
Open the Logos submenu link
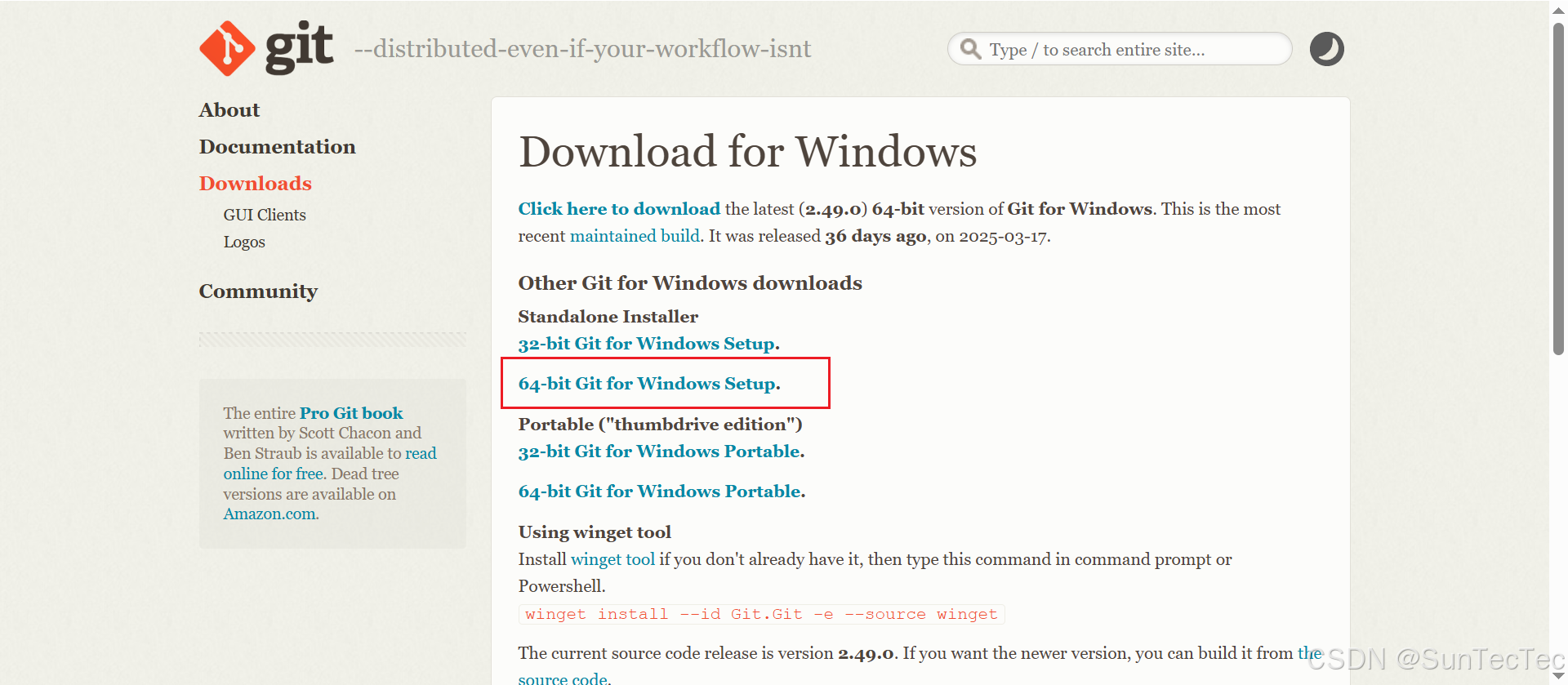244,242
